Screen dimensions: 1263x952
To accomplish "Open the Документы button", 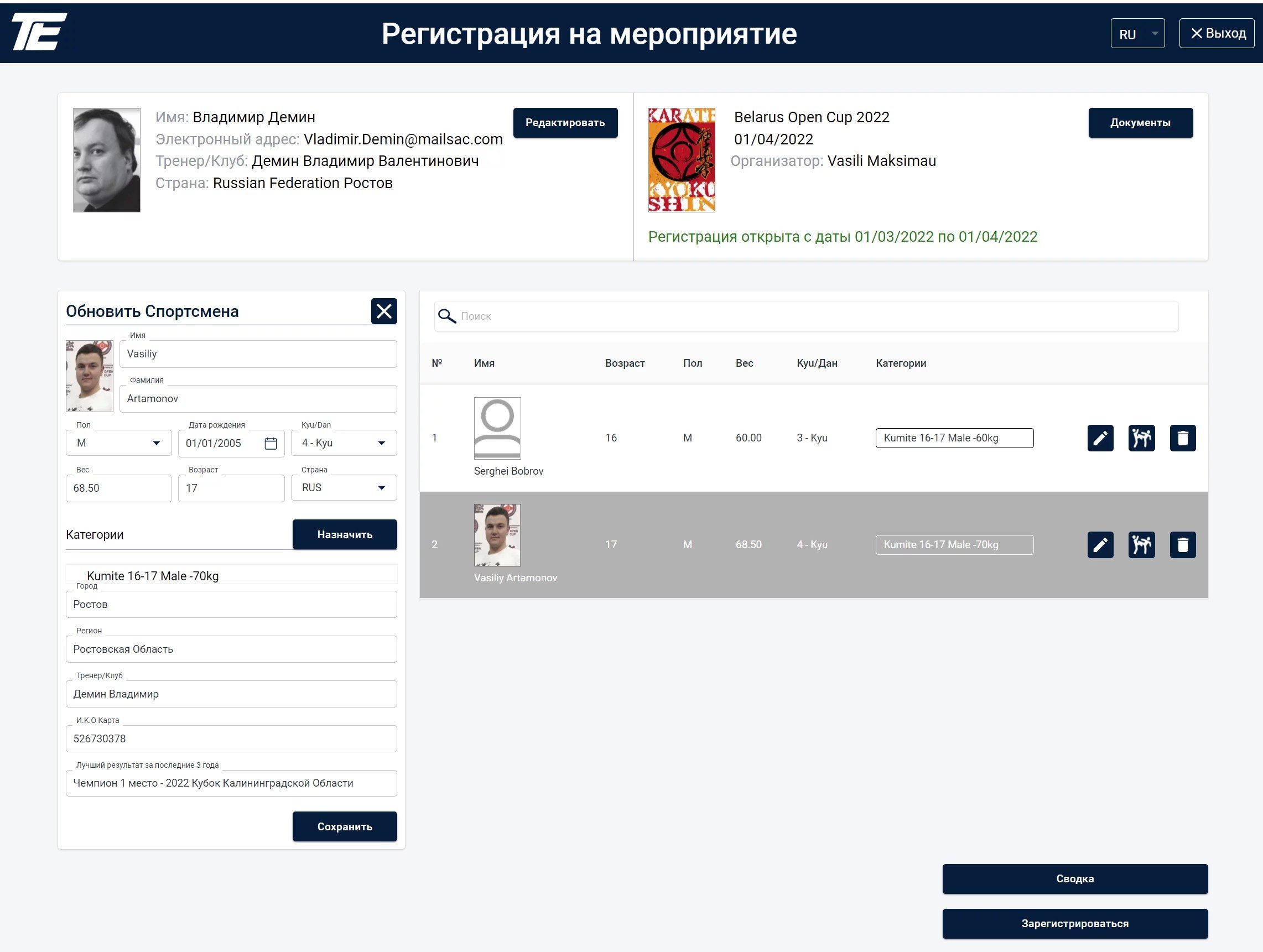I will (x=1140, y=123).
